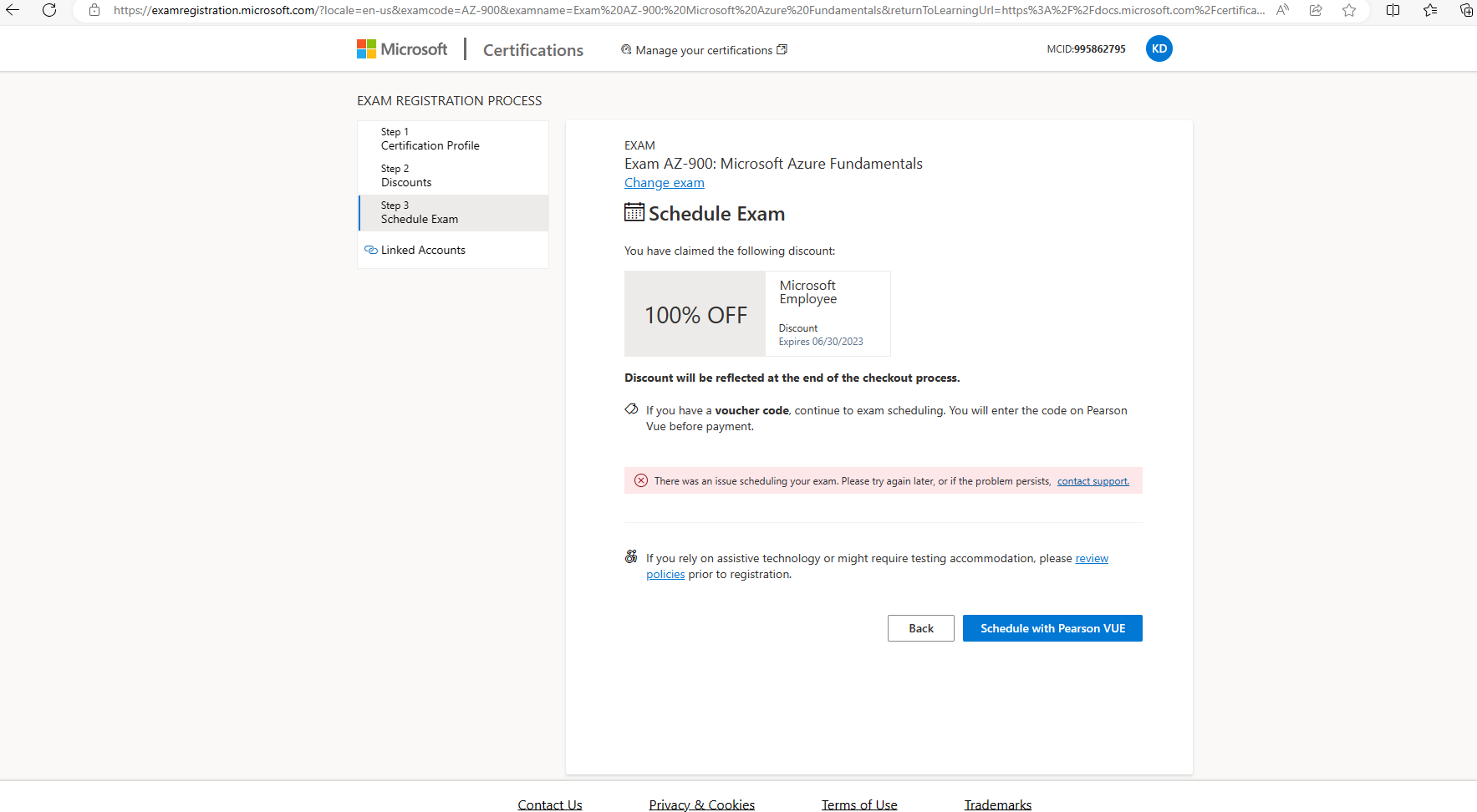Open the split screen view icon
Image resolution: width=1477 pixels, height=812 pixels.
coord(1393,10)
